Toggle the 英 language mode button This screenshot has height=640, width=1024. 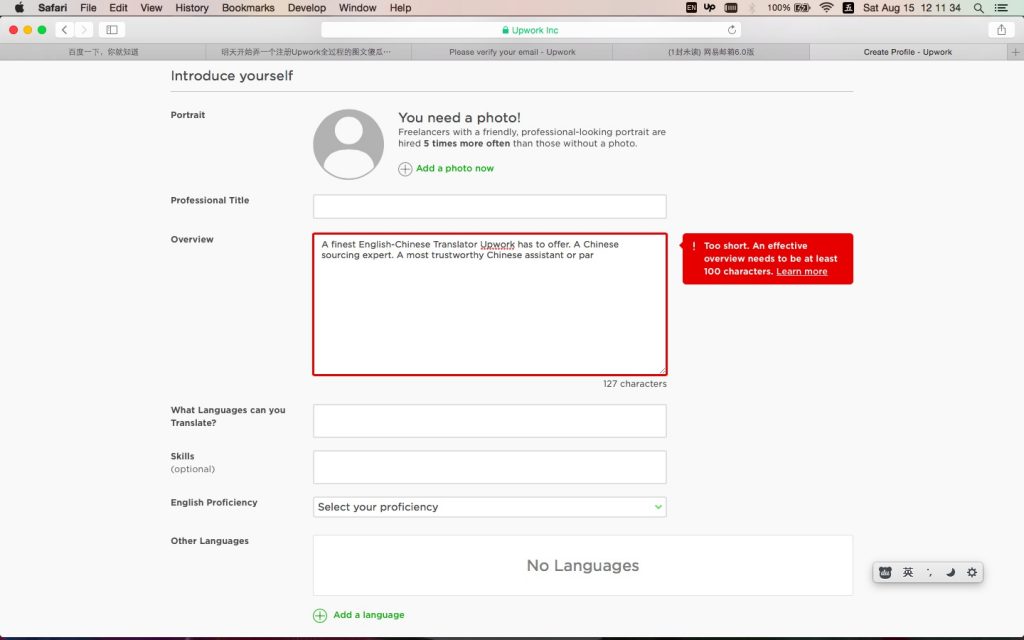tap(908, 572)
